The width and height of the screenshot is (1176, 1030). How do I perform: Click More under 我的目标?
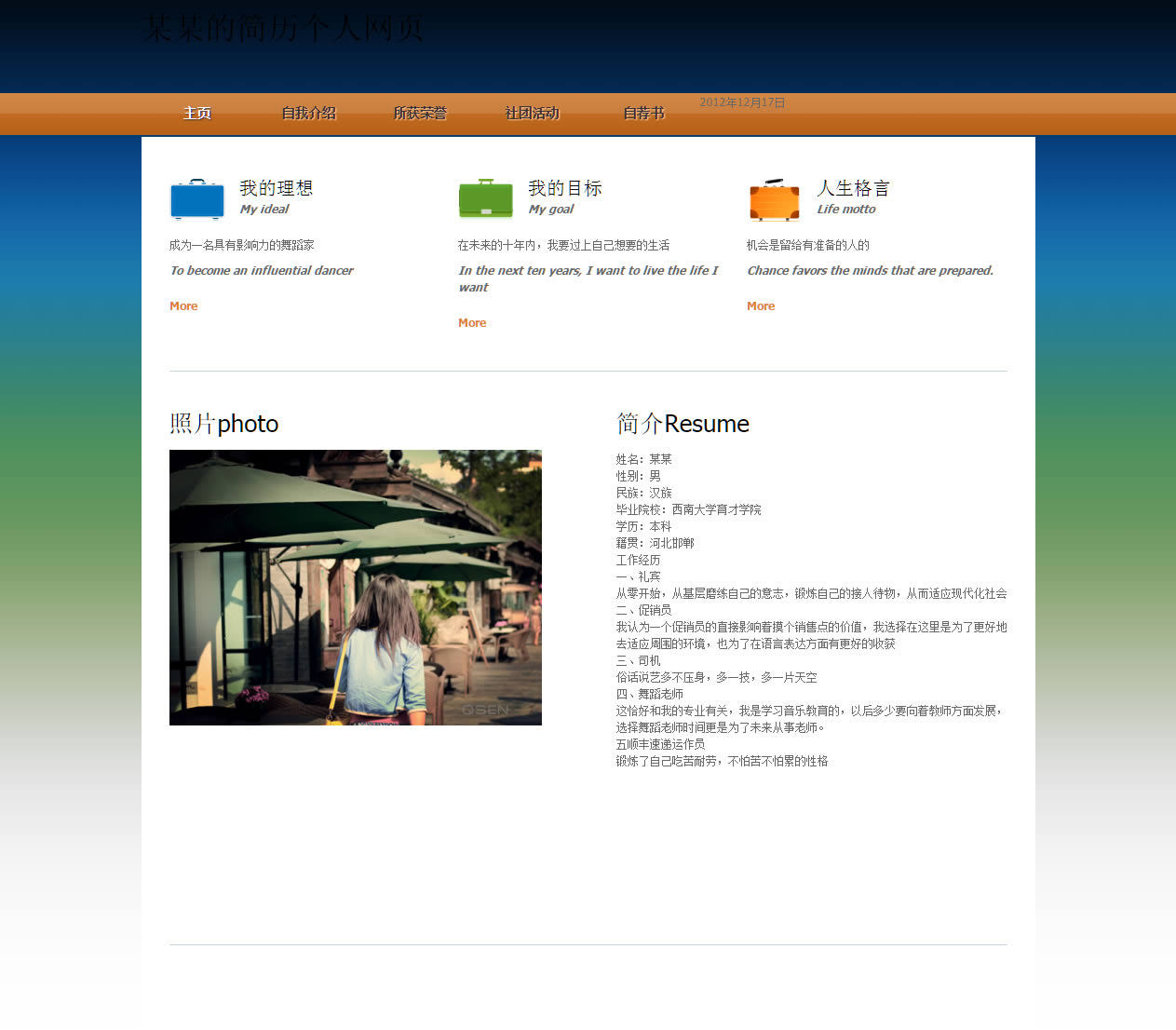pos(472,323)
